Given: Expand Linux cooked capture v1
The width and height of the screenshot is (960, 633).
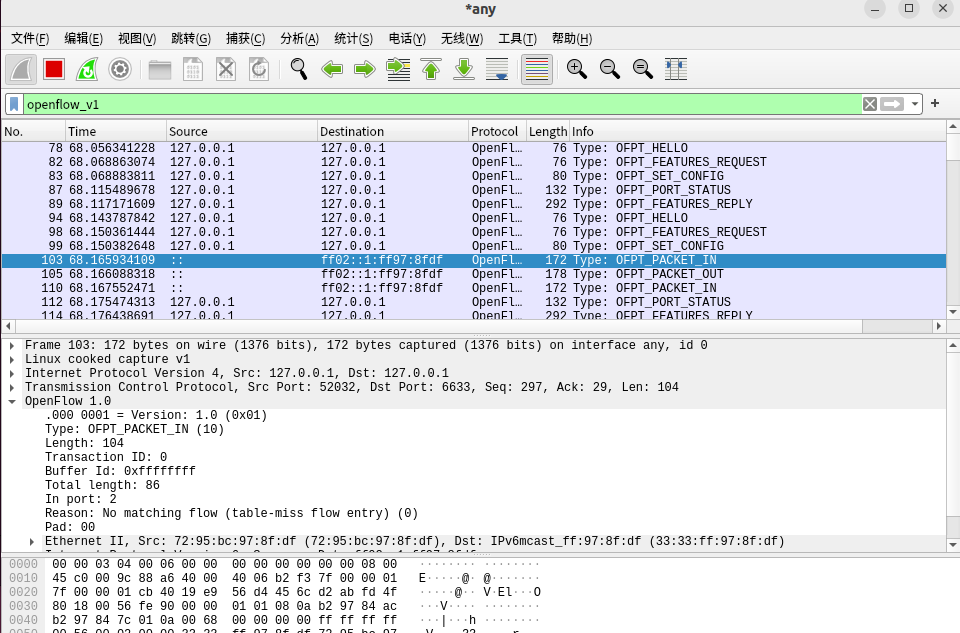Looking at the screenshot, I should [x=12, y=360].
